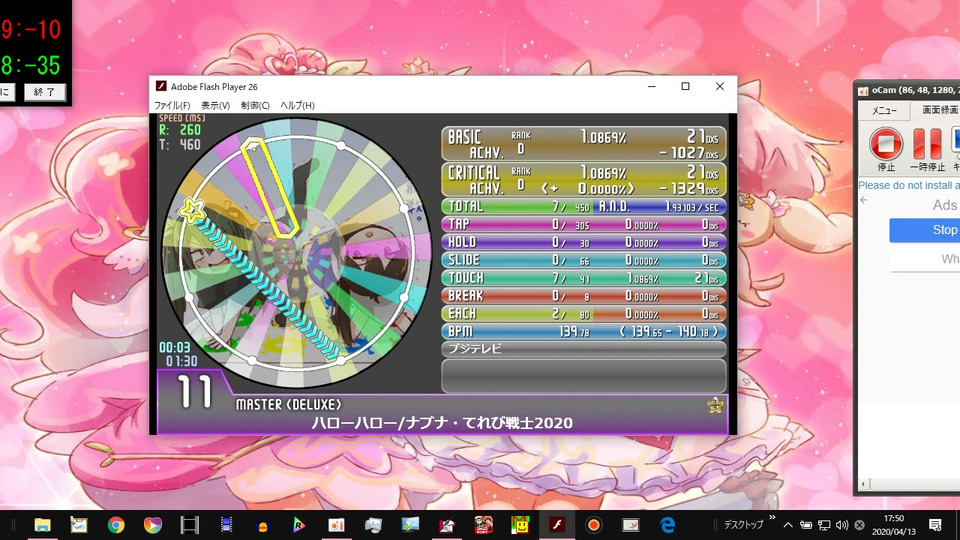Switch to the メニュー tab in oCam
Screen dimensions: 960x540
point(884,110)
